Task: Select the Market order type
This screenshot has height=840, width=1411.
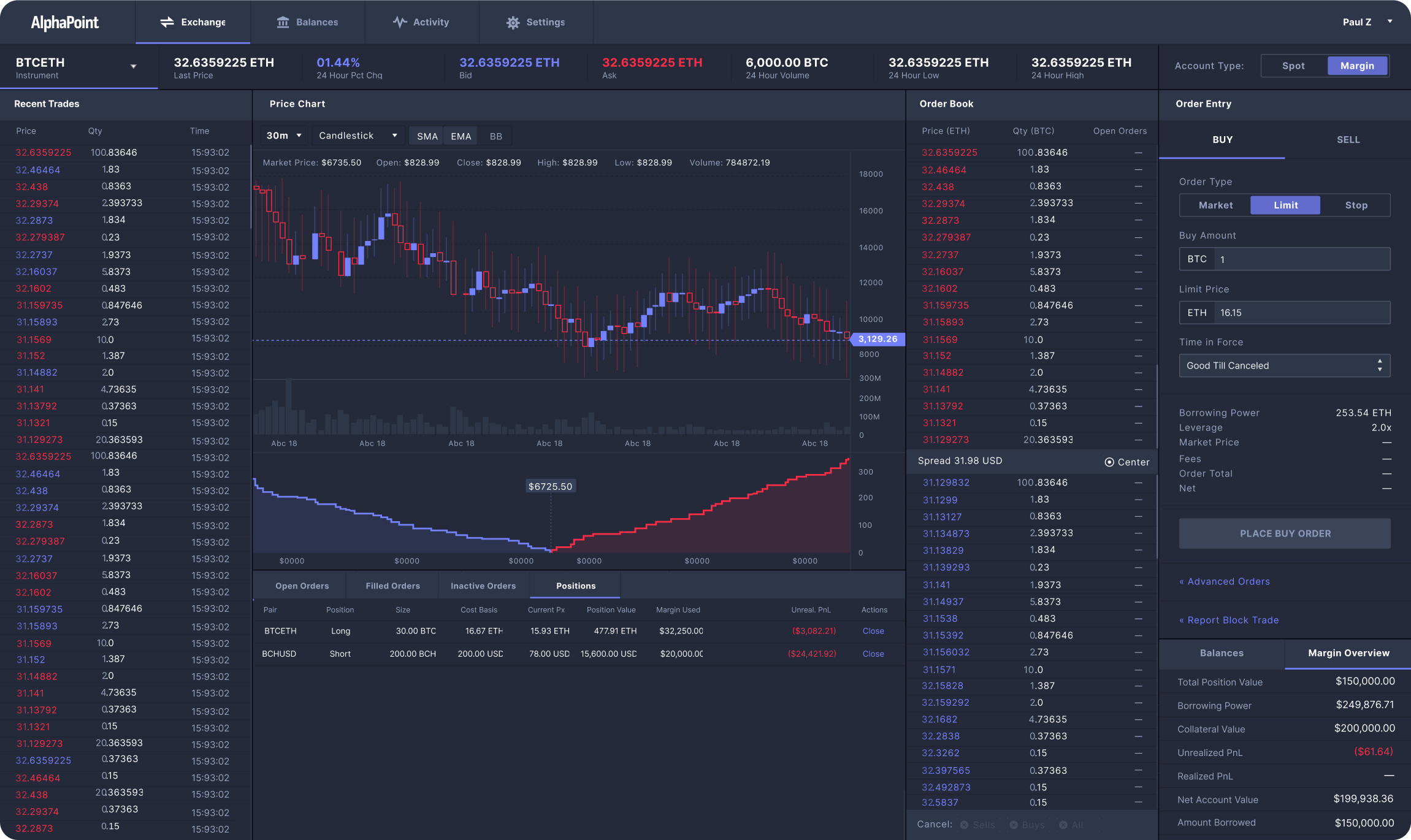Action: [x=1215, y=205]
